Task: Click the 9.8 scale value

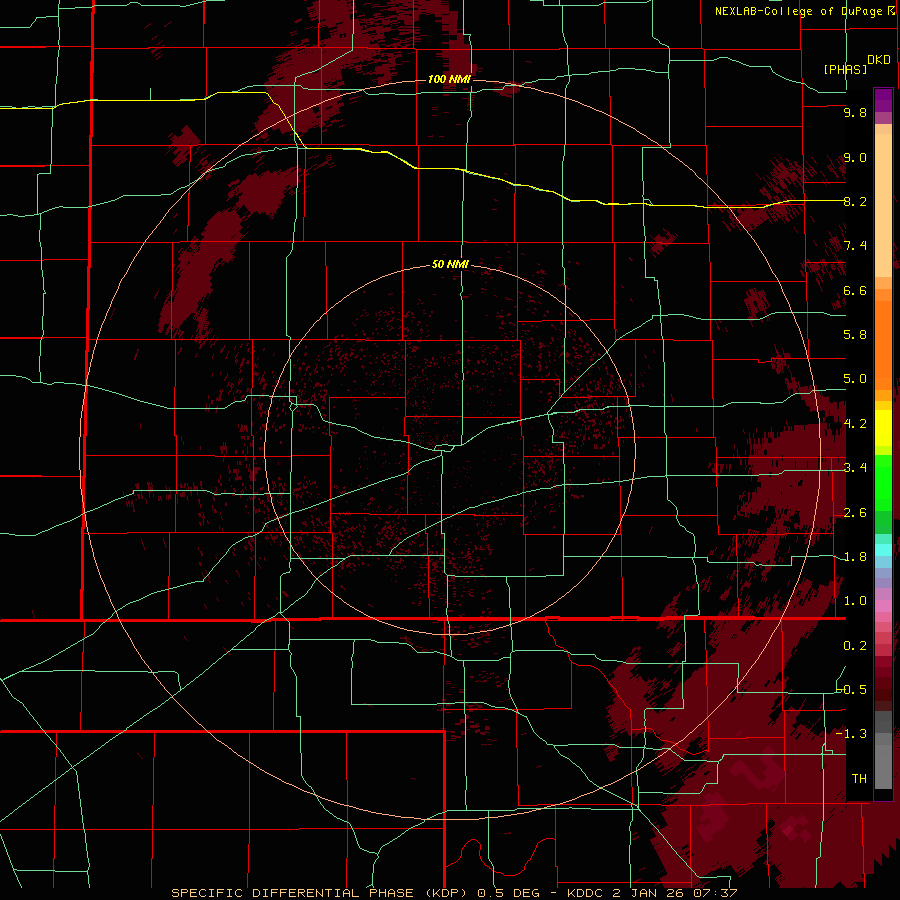Action: tap(855, 113)
